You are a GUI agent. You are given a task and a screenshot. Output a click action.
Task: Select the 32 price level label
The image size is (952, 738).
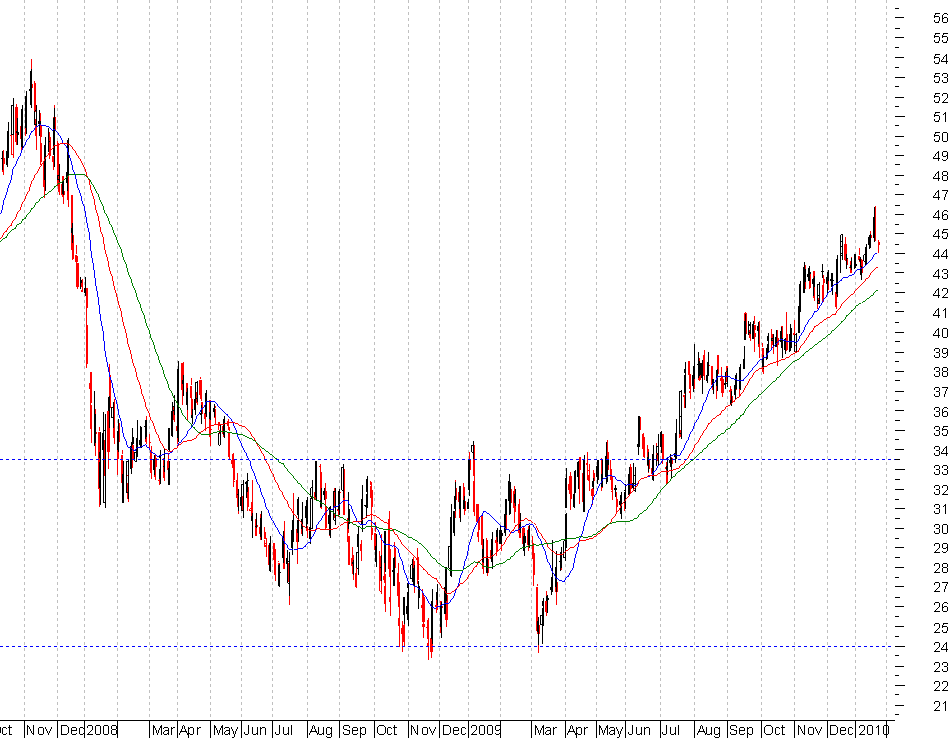940,490
